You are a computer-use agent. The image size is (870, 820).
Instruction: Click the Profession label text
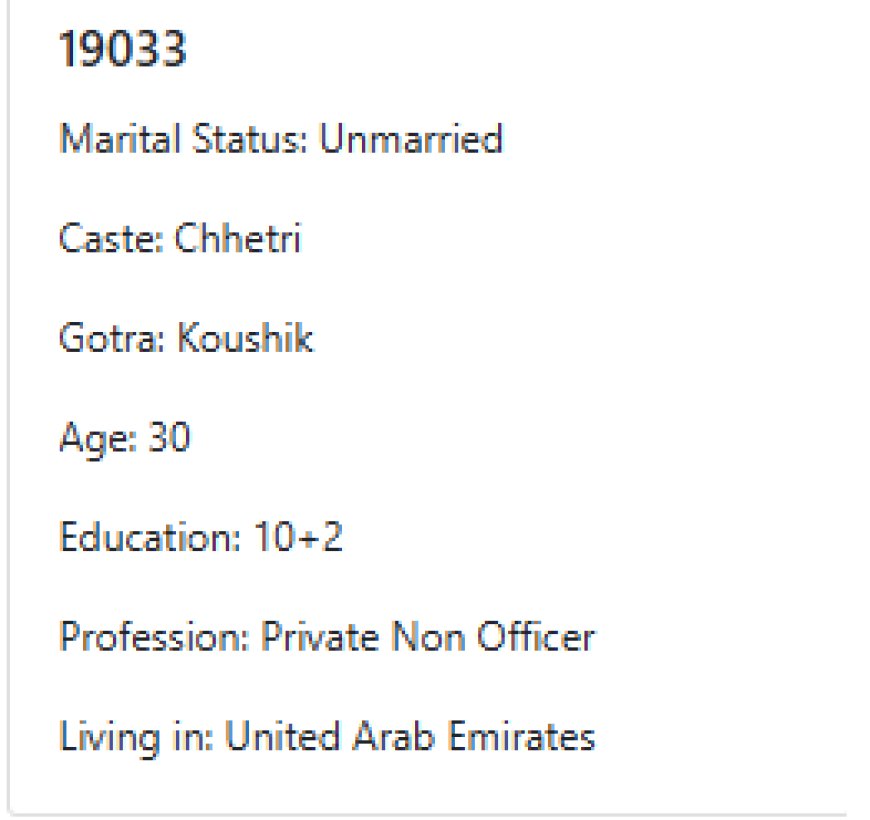pos(155,638)
